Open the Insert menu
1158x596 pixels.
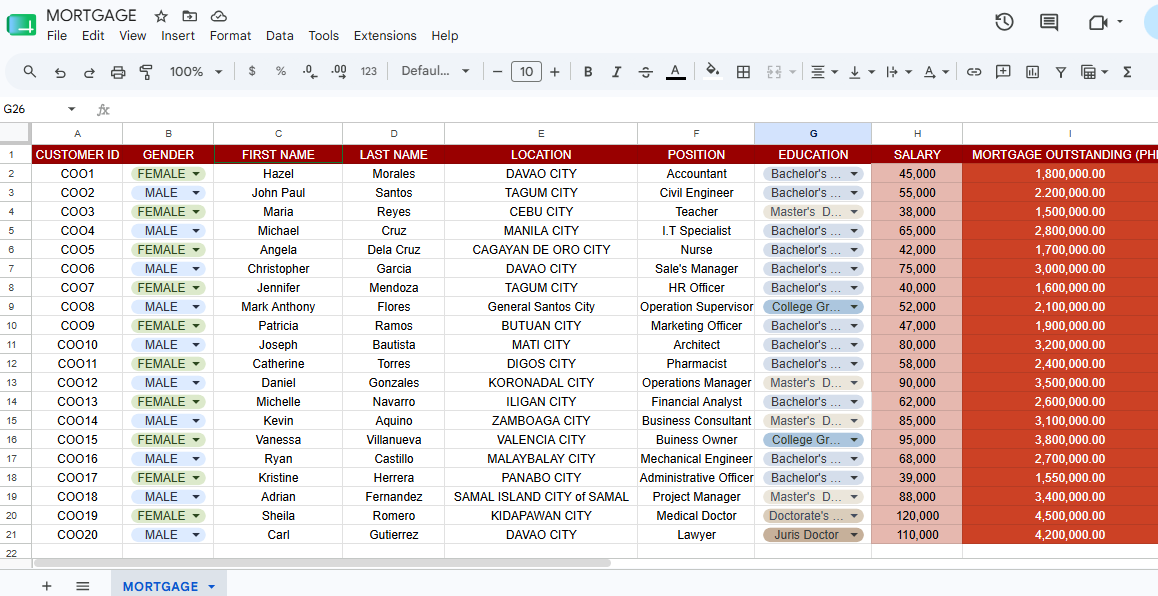click(x=178, y=35)
